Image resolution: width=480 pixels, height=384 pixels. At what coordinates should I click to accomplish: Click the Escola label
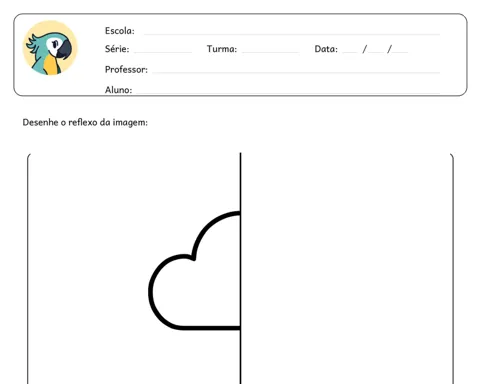(x=120, y=31)
